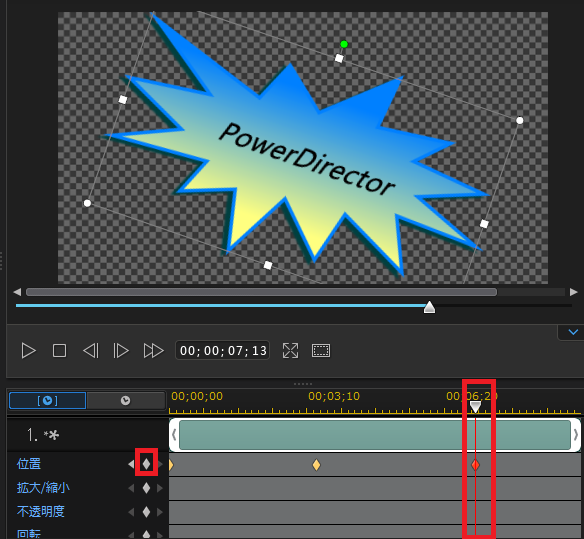Toggle TV safe zone icon
584x539 pixels.
(321, 351)
